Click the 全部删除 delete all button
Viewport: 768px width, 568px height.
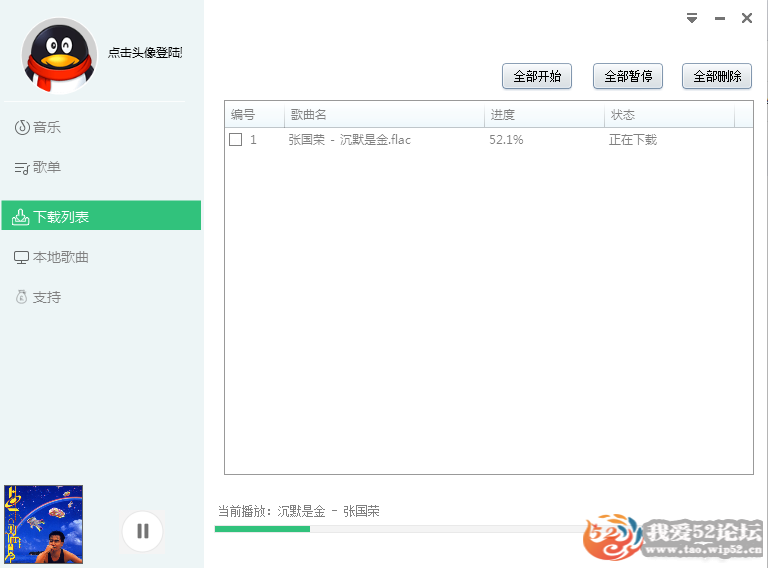click(x=717, y=76)
